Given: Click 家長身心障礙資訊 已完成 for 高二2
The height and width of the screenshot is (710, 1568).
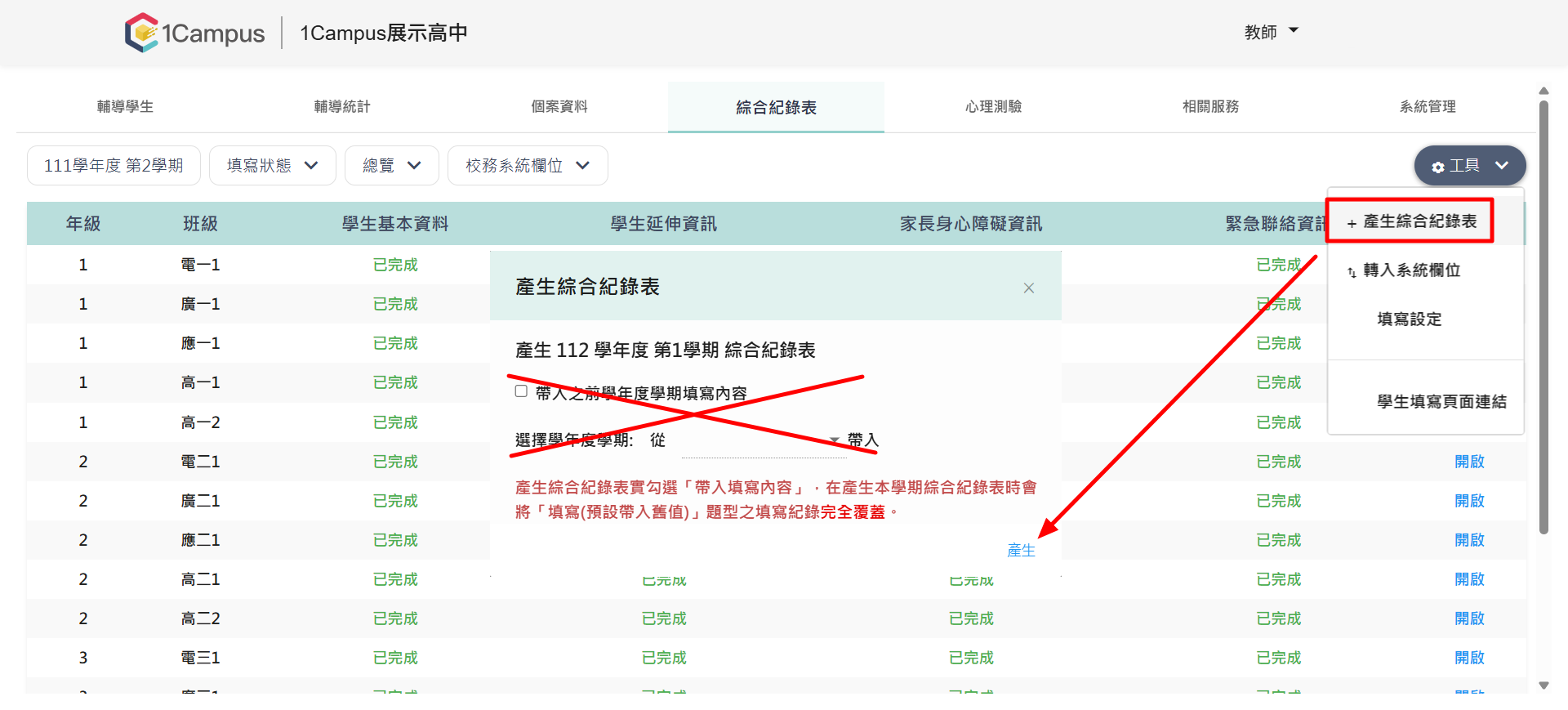Looking at the screenshot, I should coord(971,618).
